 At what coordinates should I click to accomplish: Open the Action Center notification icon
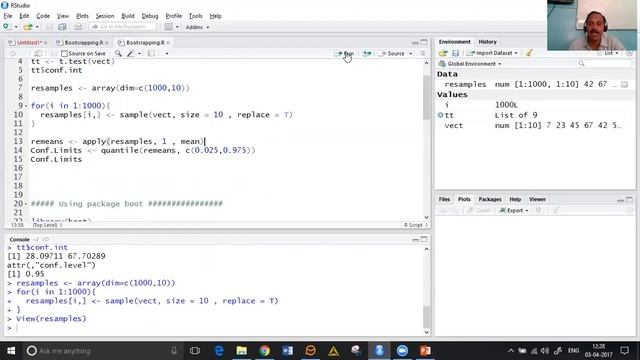click(x=624, y=351)
